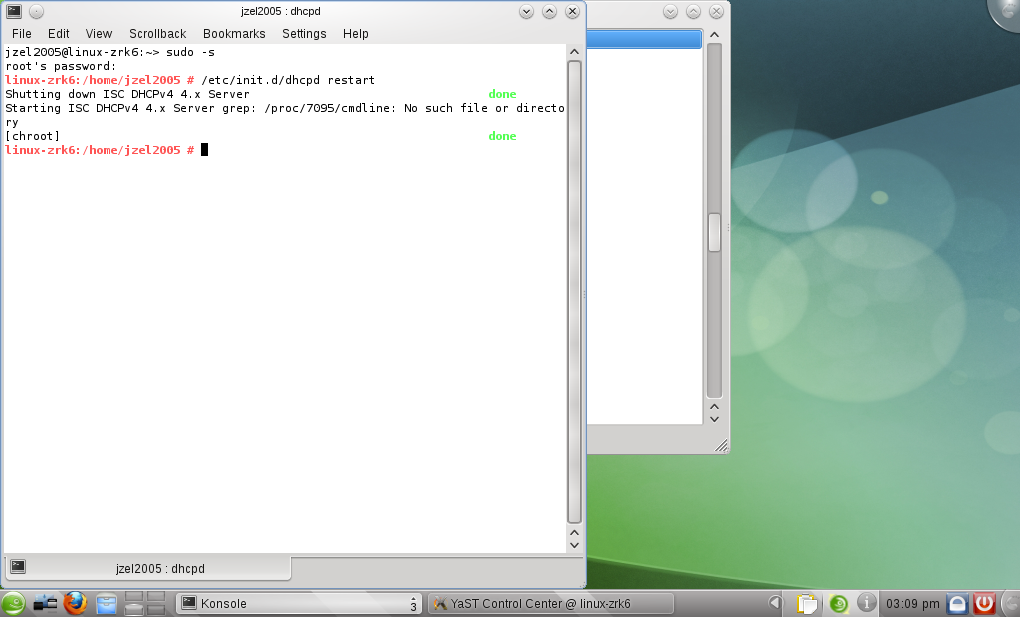1020x617 pixels.
Task: Click the terminal scrollbar up arrow at top
Action: pos(574,52)
